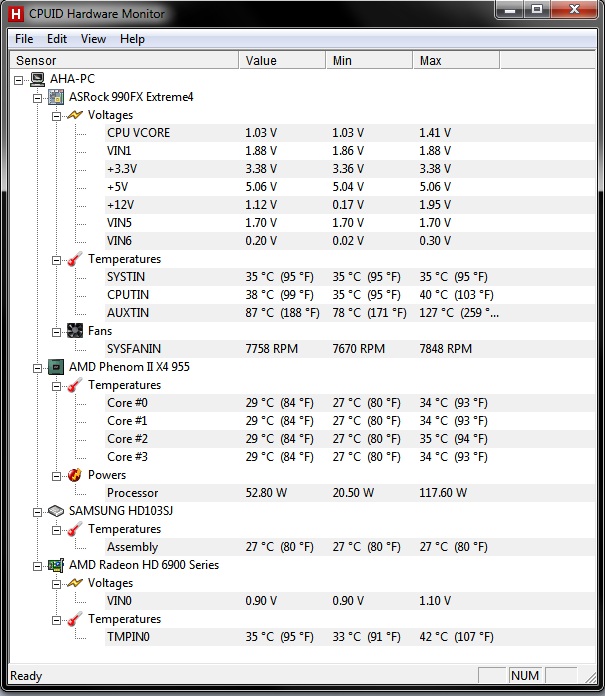Select the Core #0 temperature row

pyautogui.click(x=350, y=403)
